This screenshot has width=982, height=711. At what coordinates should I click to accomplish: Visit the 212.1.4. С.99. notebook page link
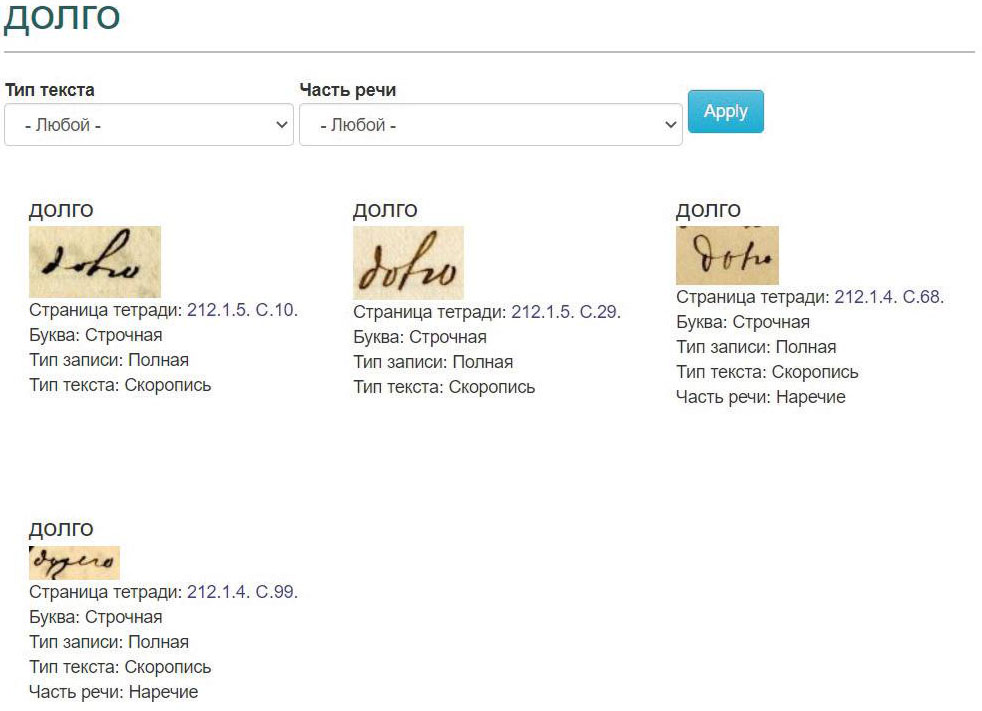(x=242, y=592)
